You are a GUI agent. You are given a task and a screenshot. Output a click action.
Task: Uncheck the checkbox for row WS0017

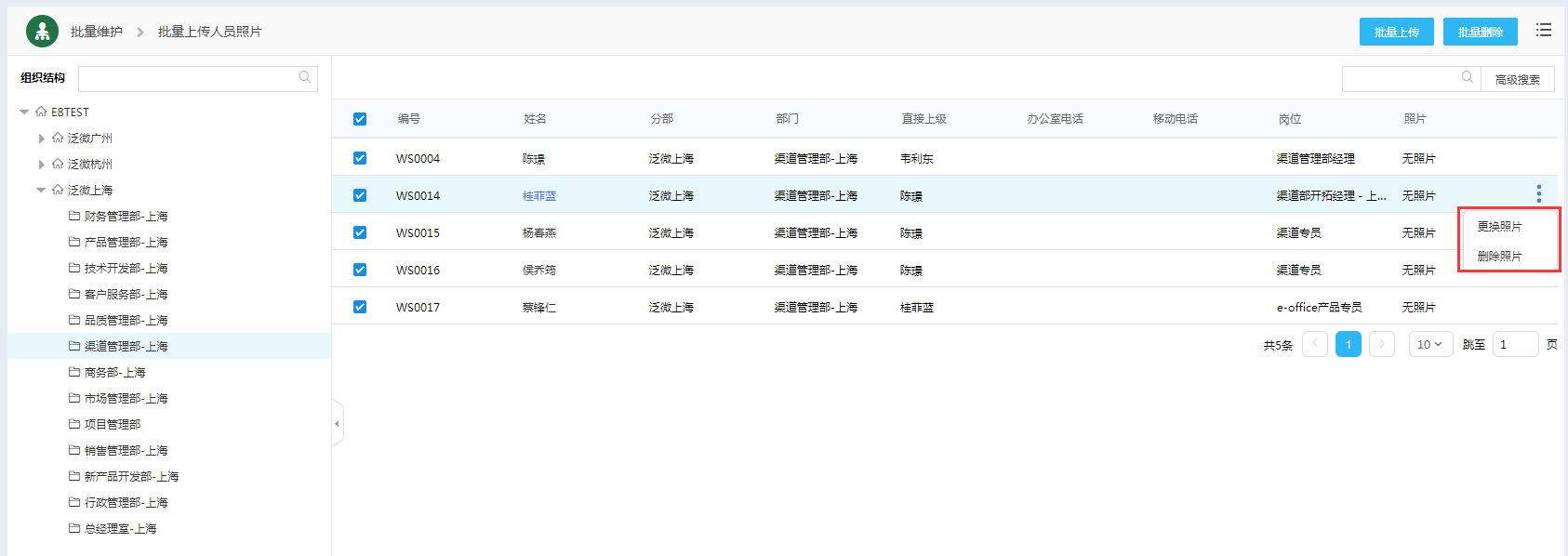click(x=360, y=307)
